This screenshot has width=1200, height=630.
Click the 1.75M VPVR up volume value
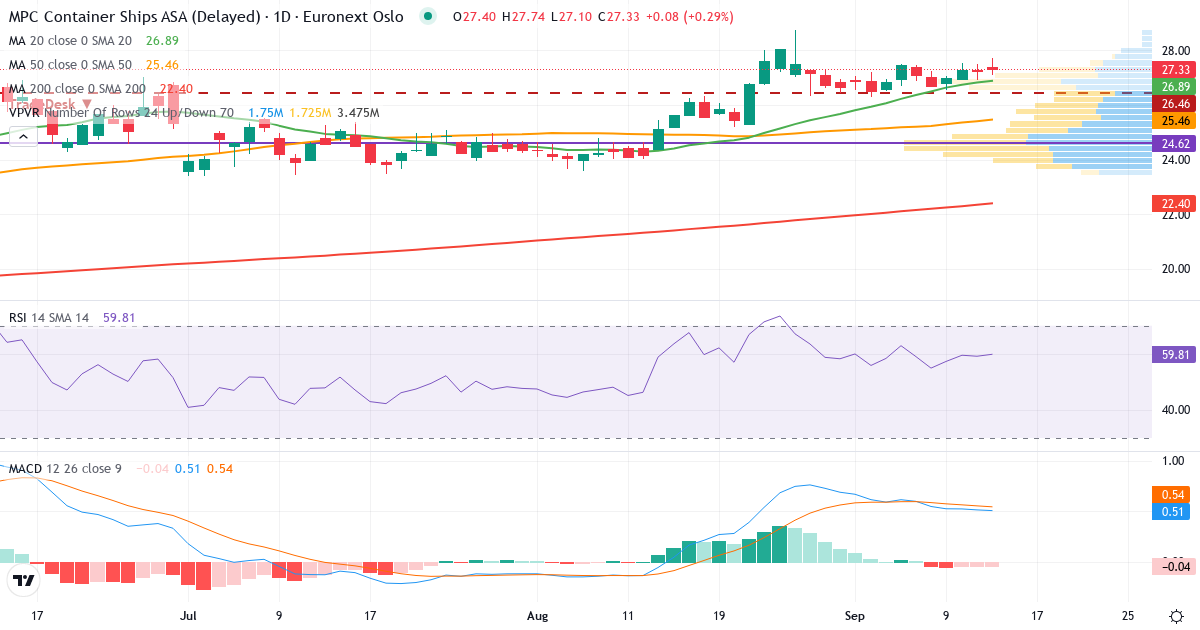tap(265, 113)
